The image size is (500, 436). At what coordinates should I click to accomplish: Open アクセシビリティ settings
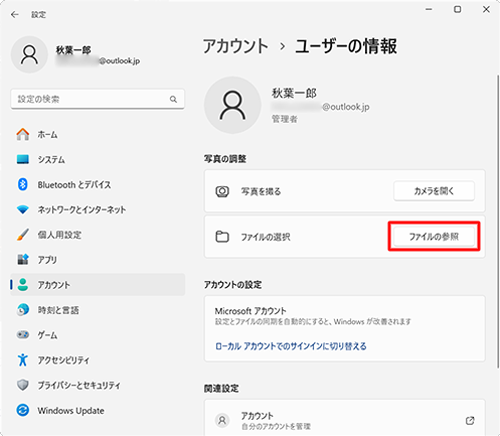point(97,360)
